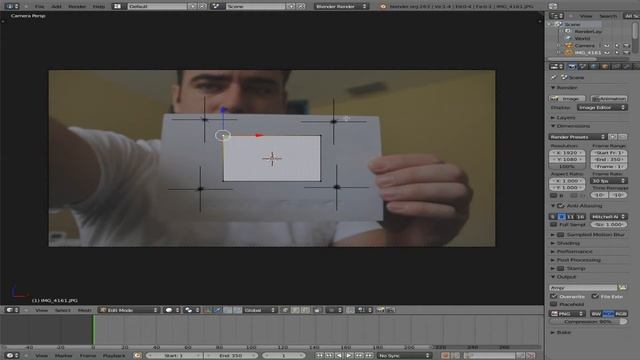
Task: Add a render preset with plus button
Action: [x=613, y=137]
